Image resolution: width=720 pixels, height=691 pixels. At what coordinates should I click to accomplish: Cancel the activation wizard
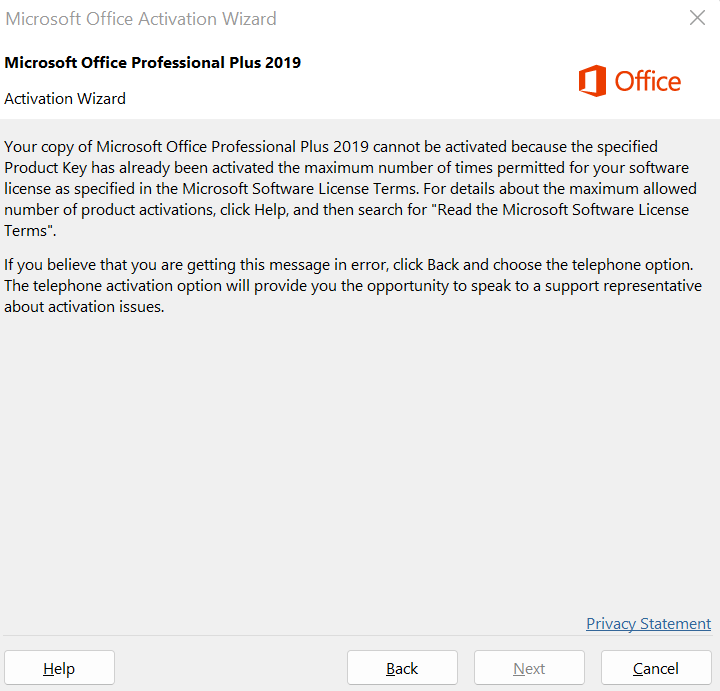click(656, 668)
